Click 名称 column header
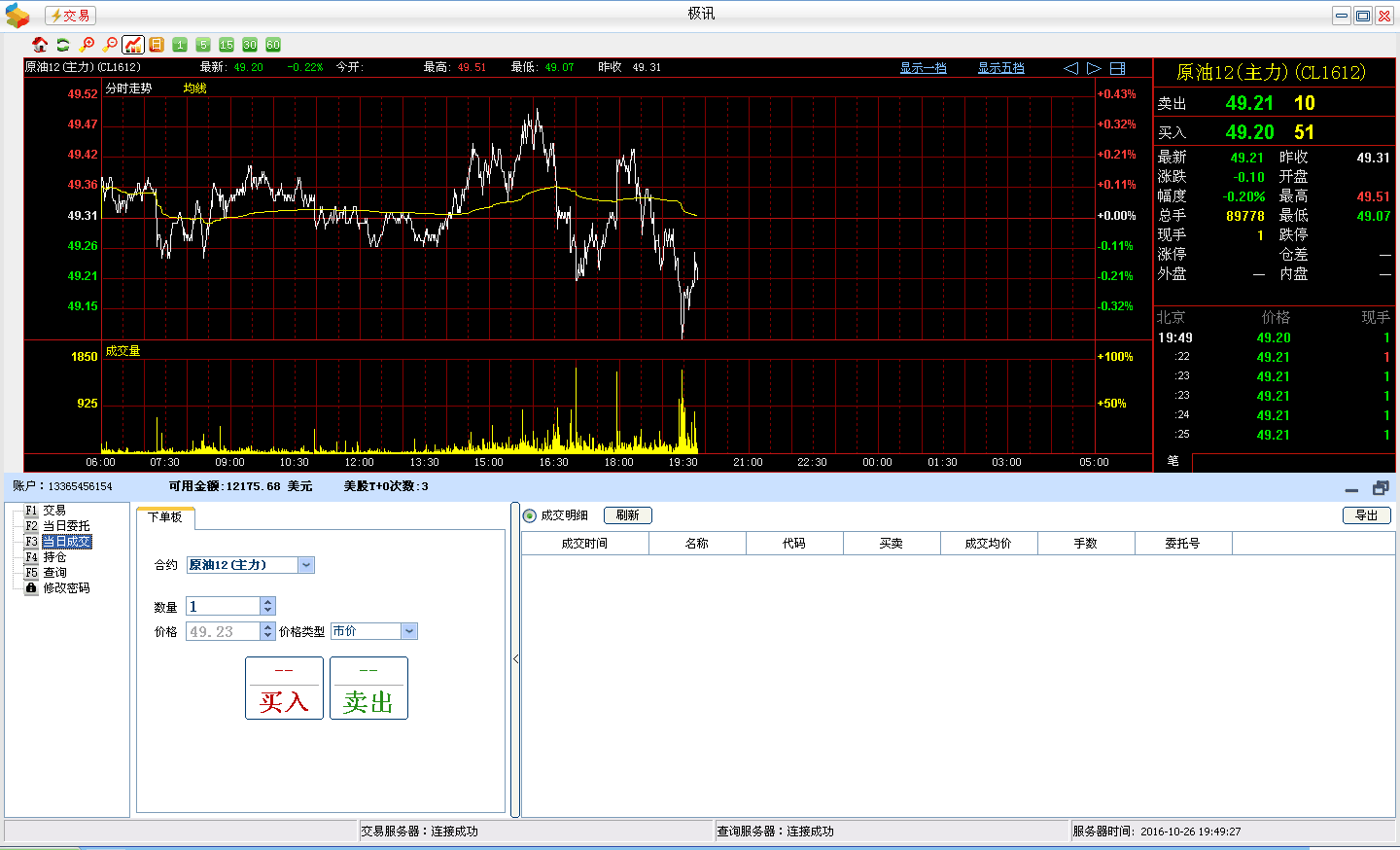Image resolution: width=1400 pixels, height=850 pixels. [x=697, y=544]
